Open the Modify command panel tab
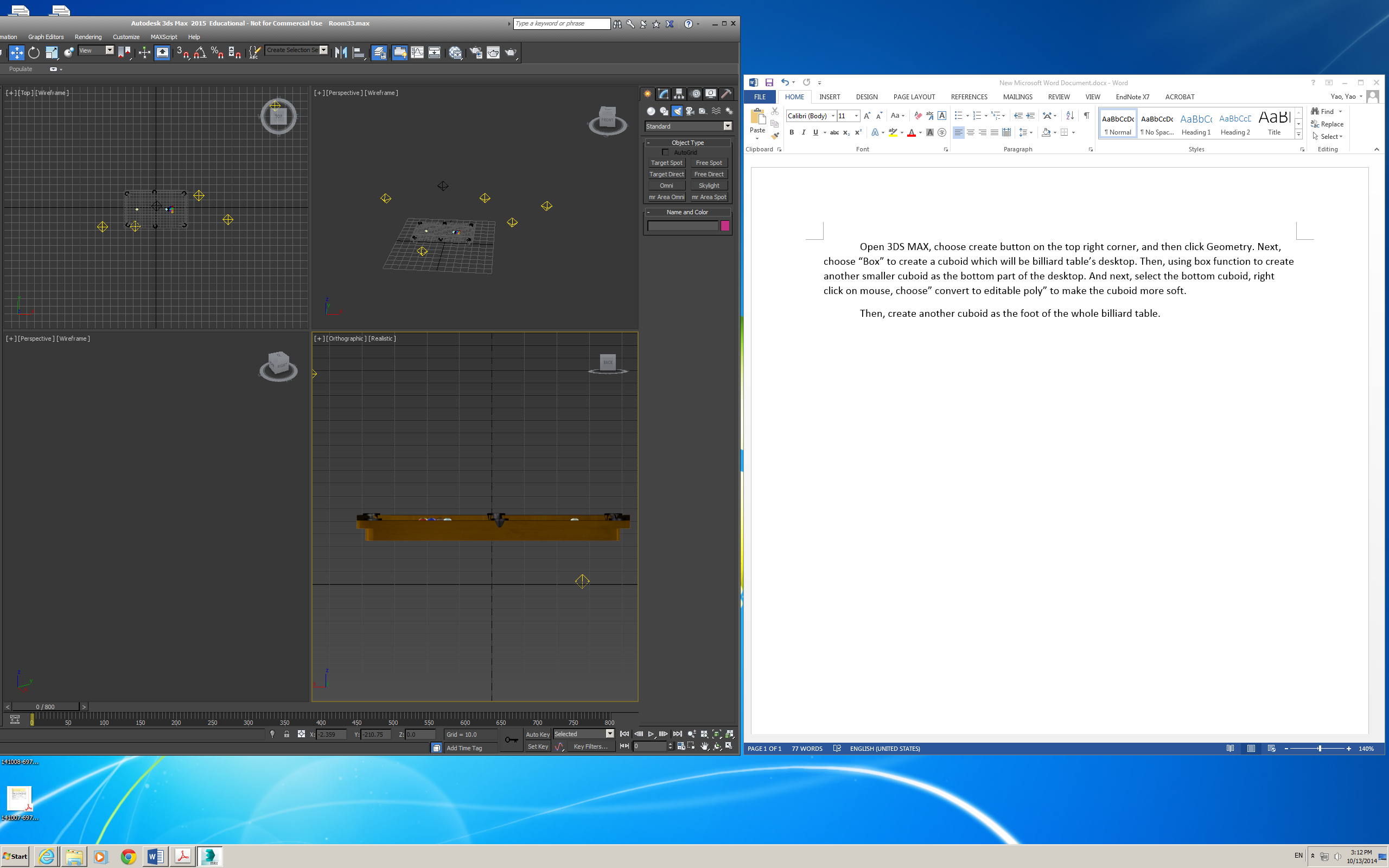The height and width of the screenshot is (868, 1389). 664,93
